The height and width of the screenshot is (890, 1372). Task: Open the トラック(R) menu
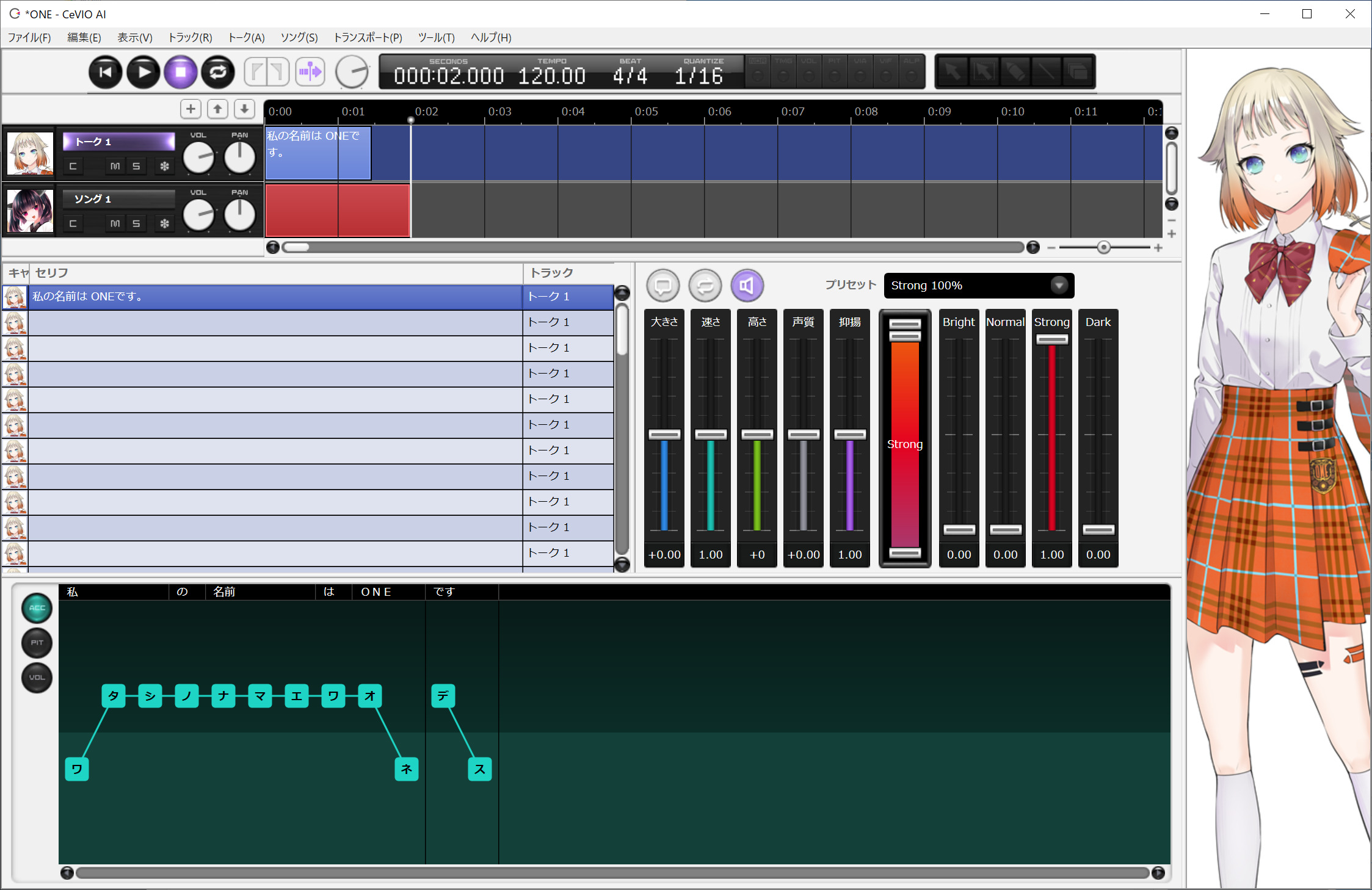tap(190, 38)
